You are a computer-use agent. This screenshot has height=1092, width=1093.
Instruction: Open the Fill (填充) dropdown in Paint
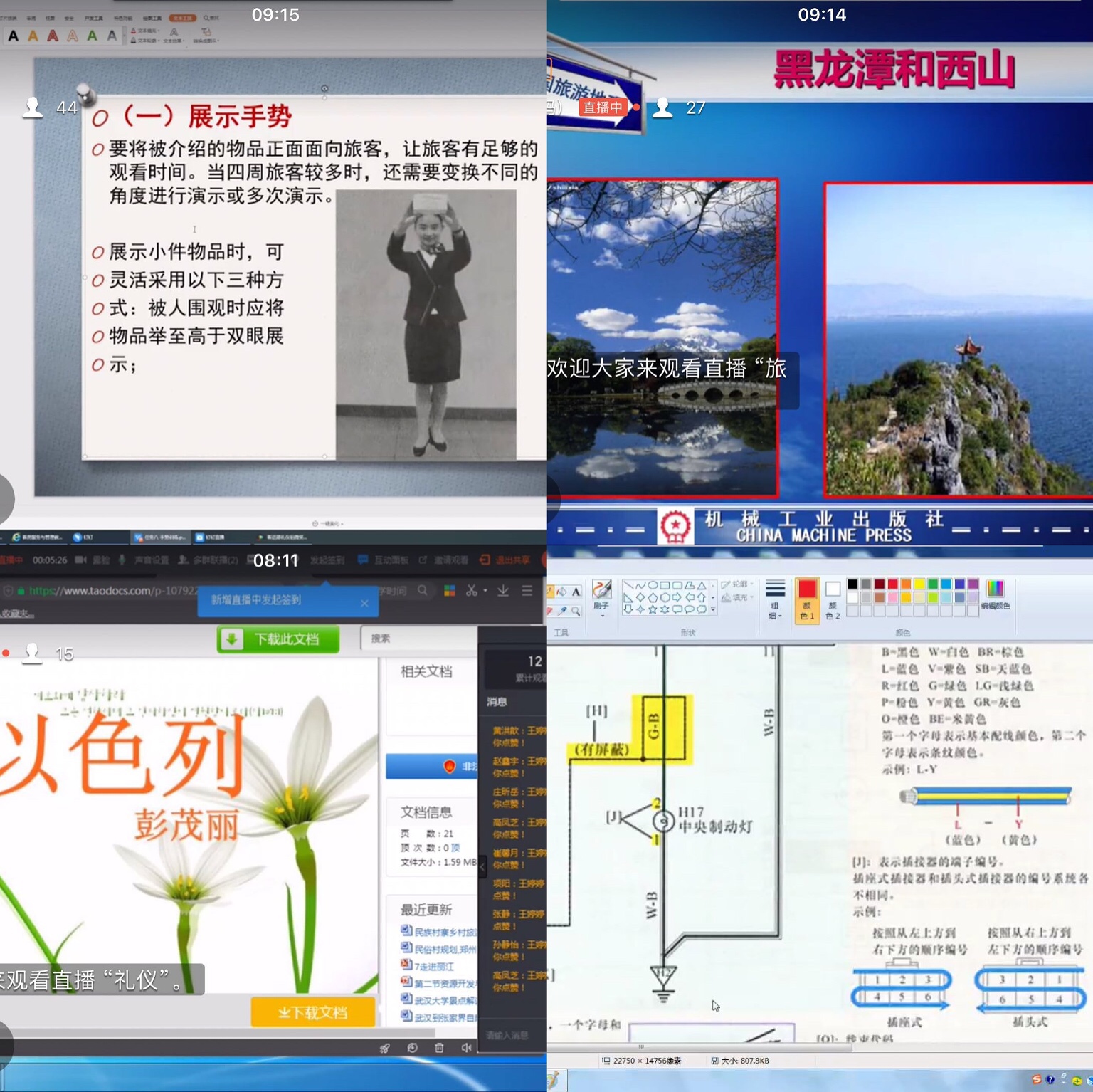[737, 598]
